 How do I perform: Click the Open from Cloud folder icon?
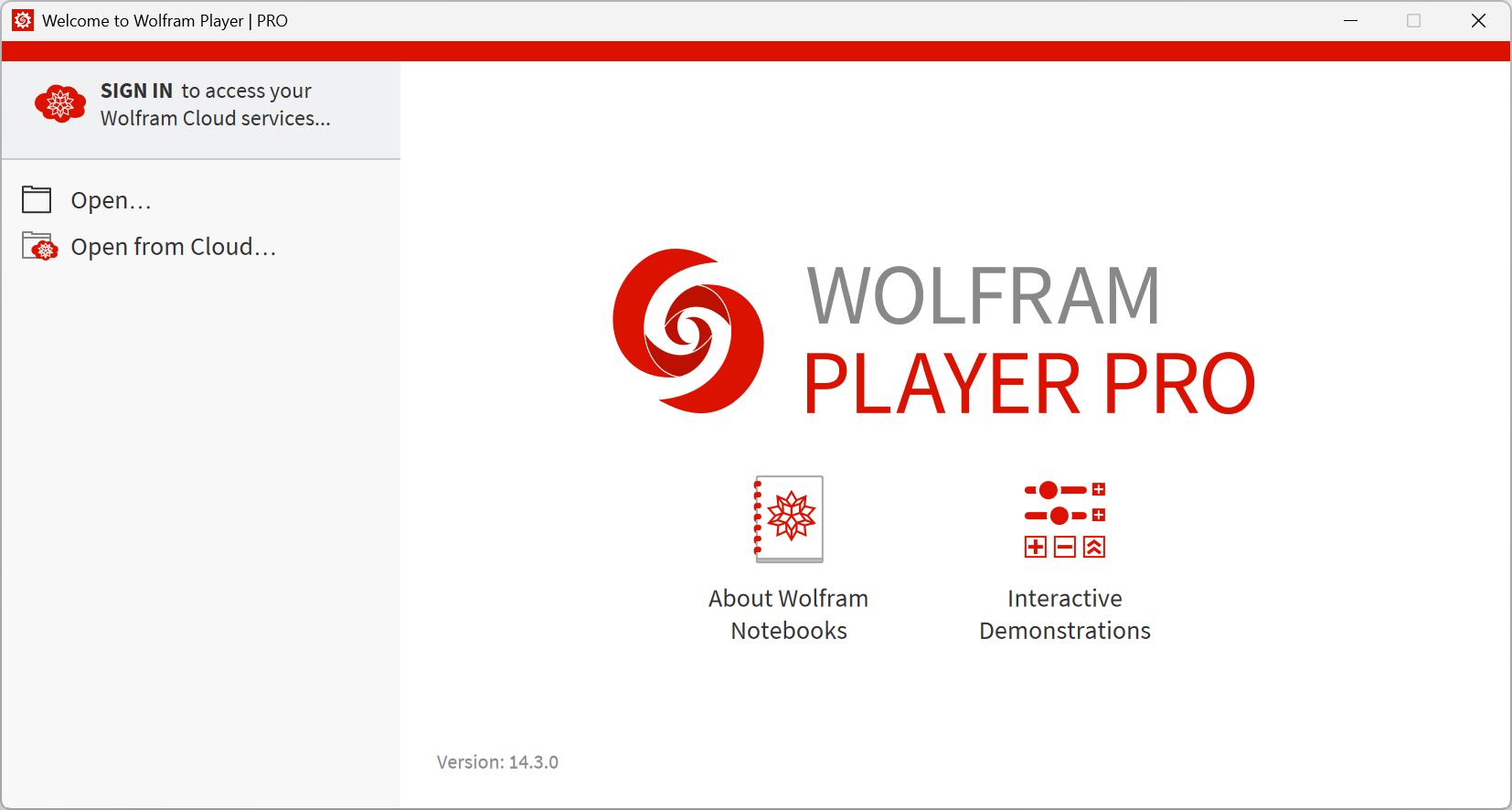40,246
